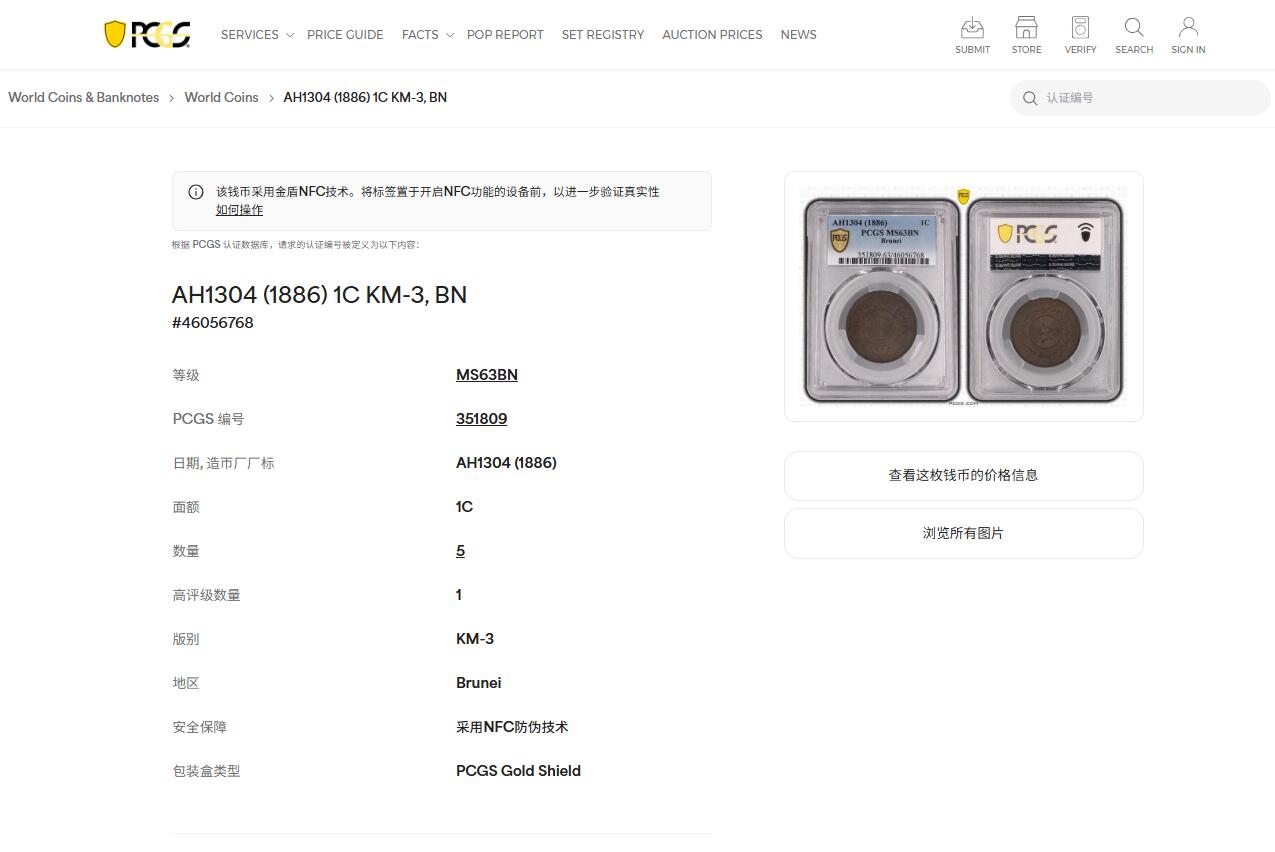
Task: Click the Sign In person icon
Action: 1188,35
